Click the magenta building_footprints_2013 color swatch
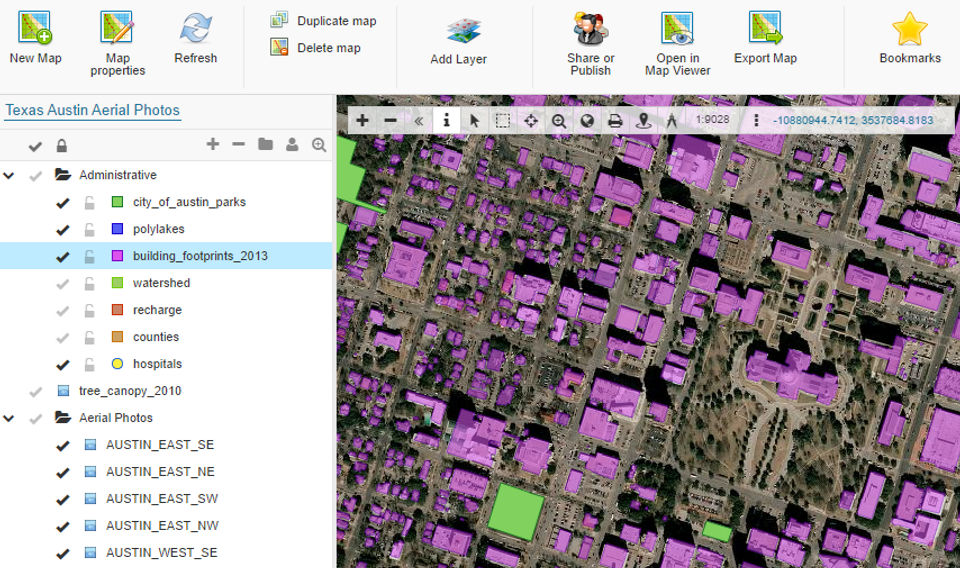Image resolution: width=960 pixels, height=568 pixels. point(117,256)
